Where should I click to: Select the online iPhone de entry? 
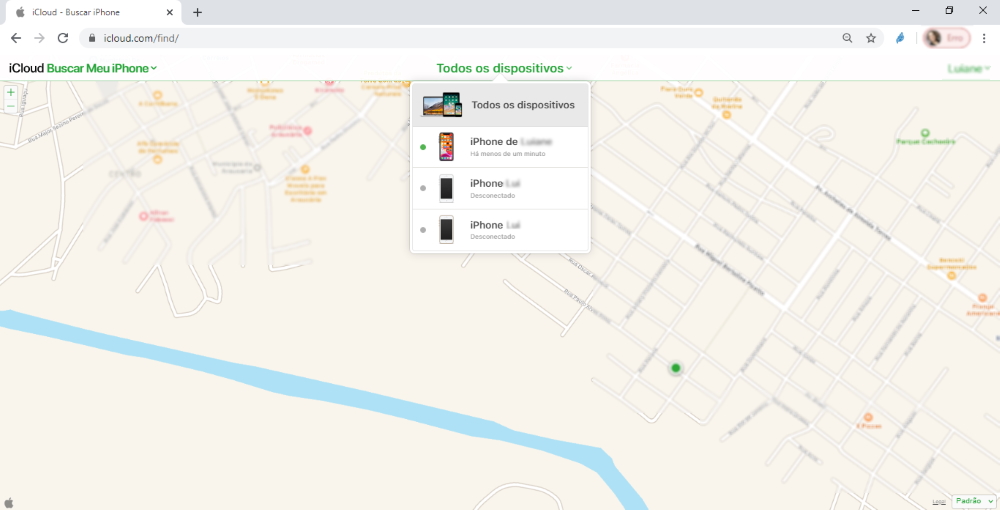pos(500,147)
